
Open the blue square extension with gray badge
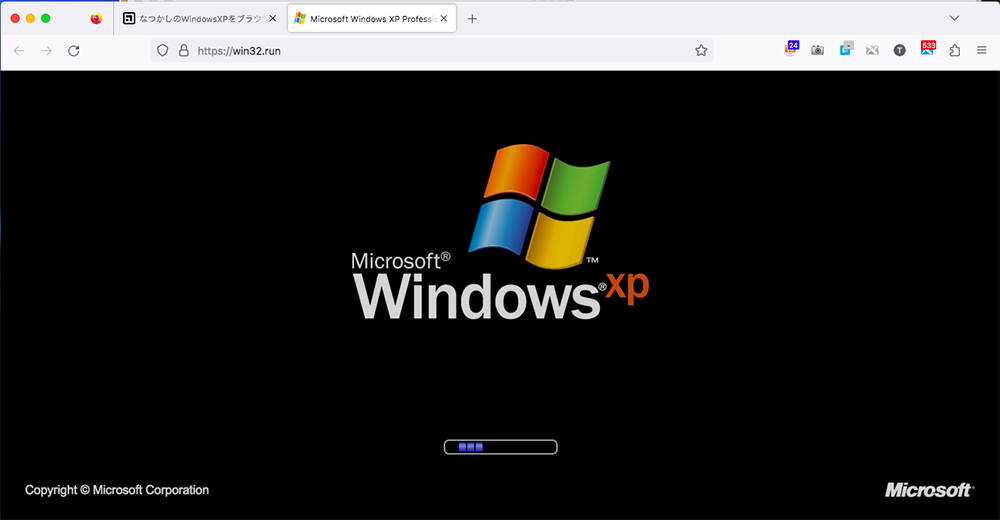click(x=846, y=48)
